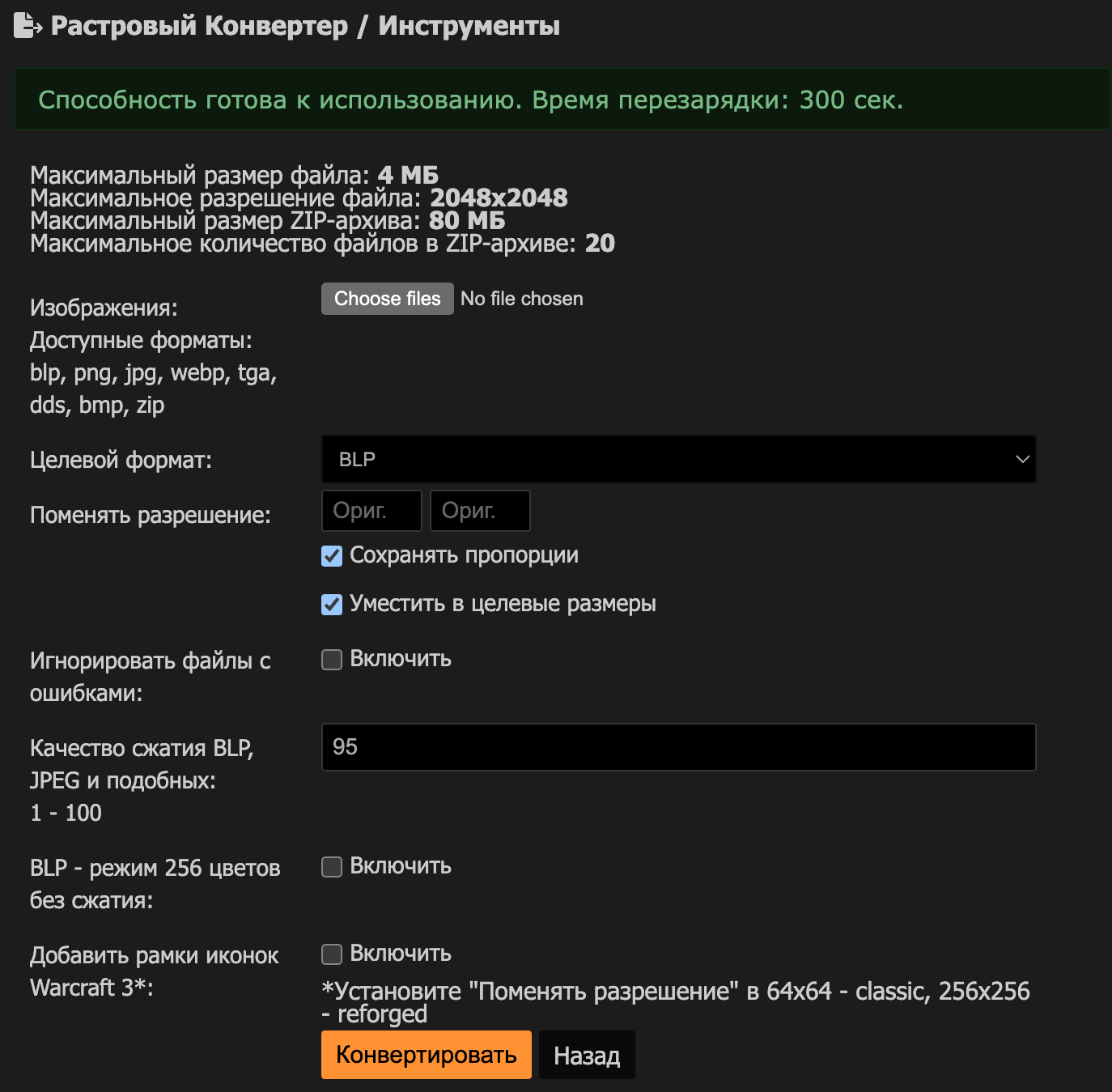Click the "No file chosen" text
Image resolution: width=1112 pixels, height=1092 pixels.
(521, 299)
